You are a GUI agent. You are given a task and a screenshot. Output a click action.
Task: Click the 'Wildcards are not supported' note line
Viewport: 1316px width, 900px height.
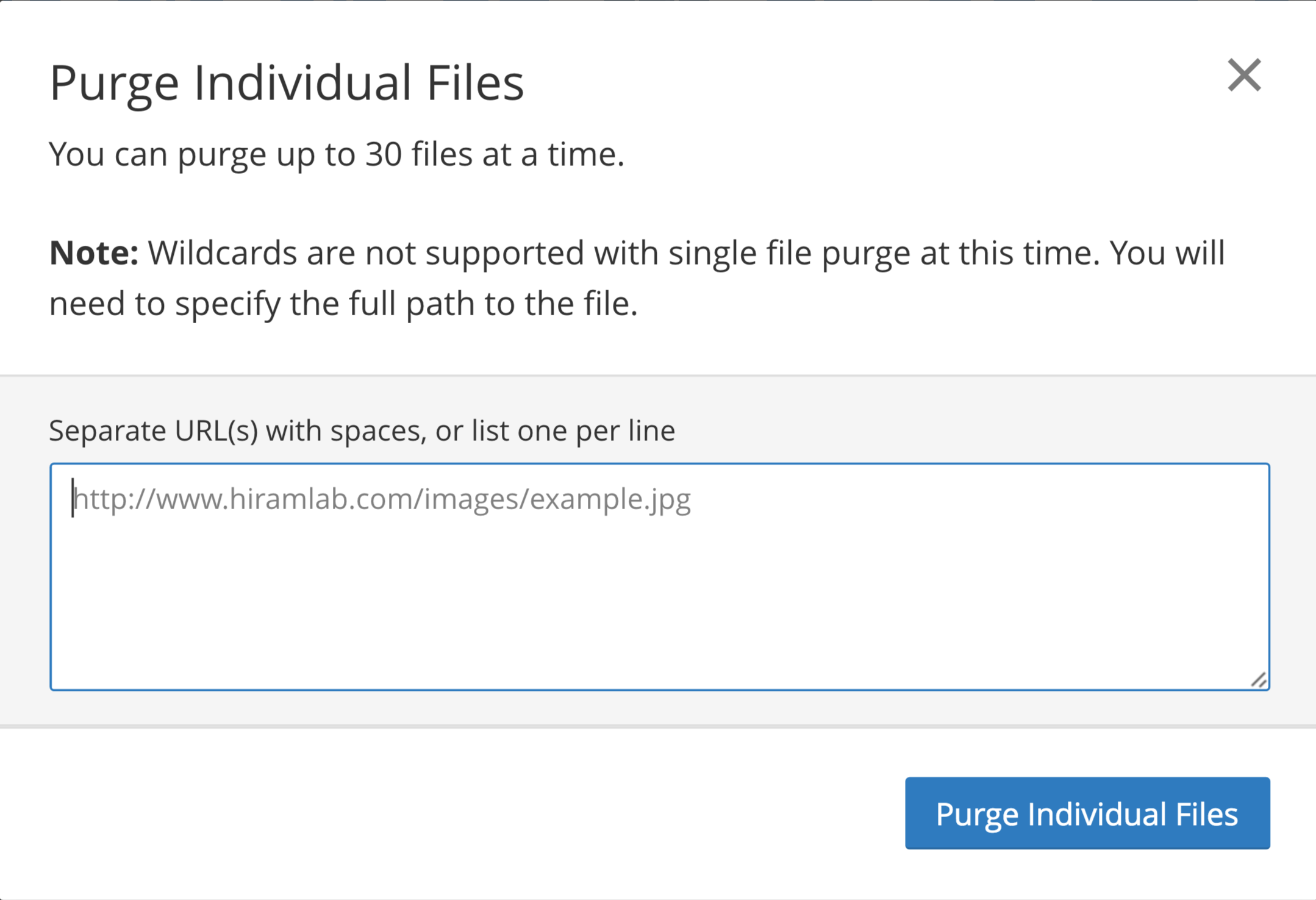[x=637, y=252]
